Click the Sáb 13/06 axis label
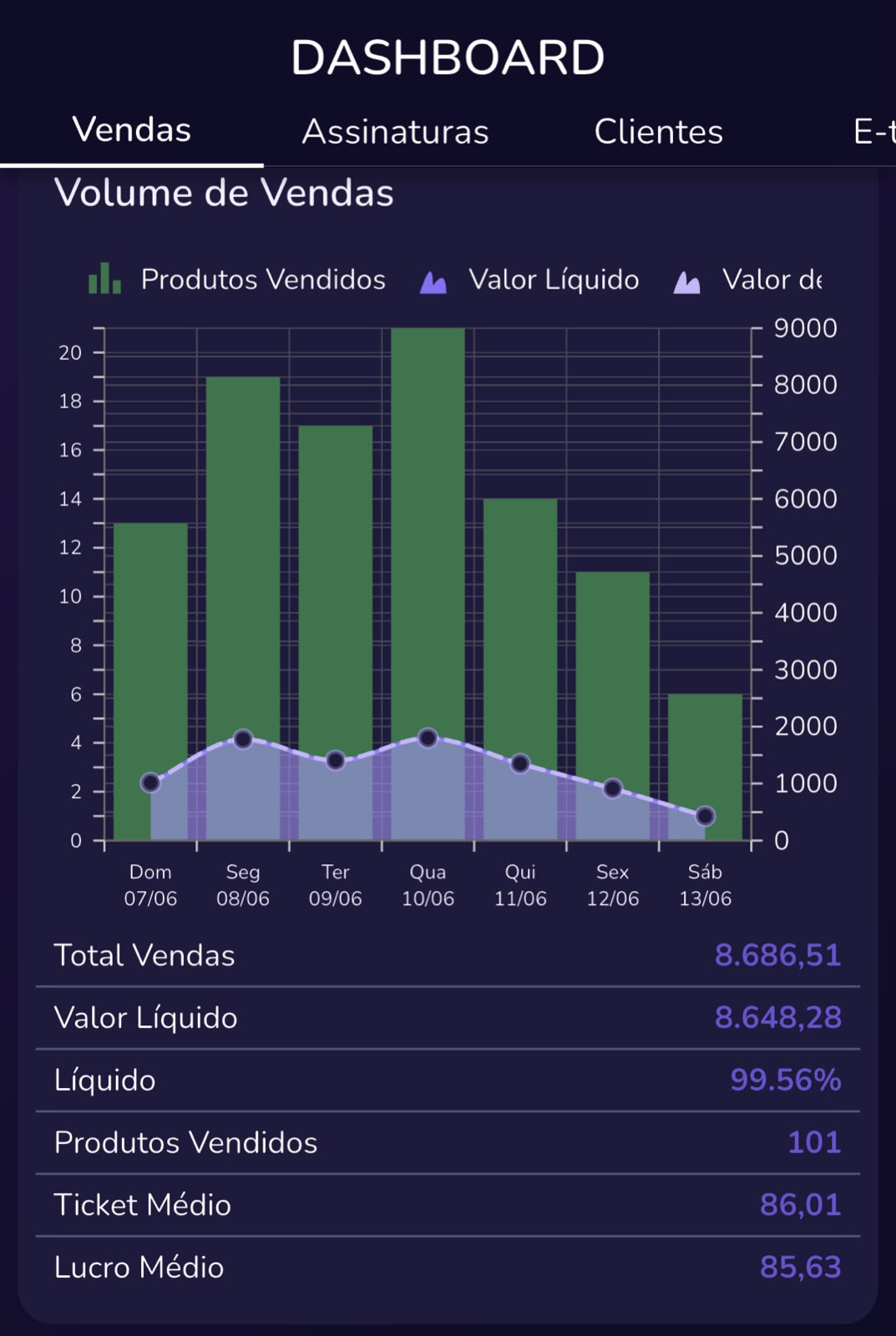 (705, 885)
